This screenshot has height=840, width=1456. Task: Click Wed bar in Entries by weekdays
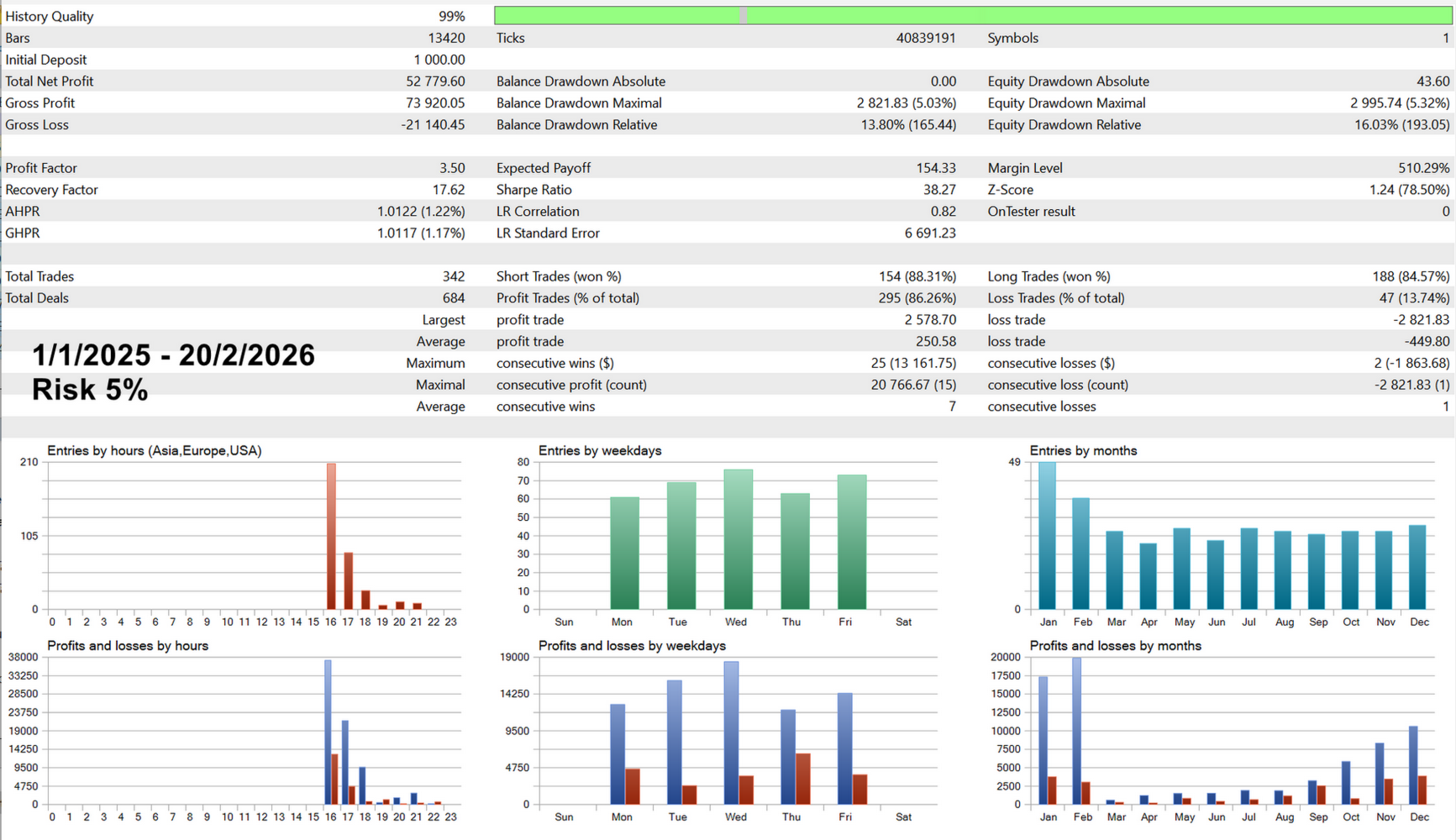[x=739, y=539]
